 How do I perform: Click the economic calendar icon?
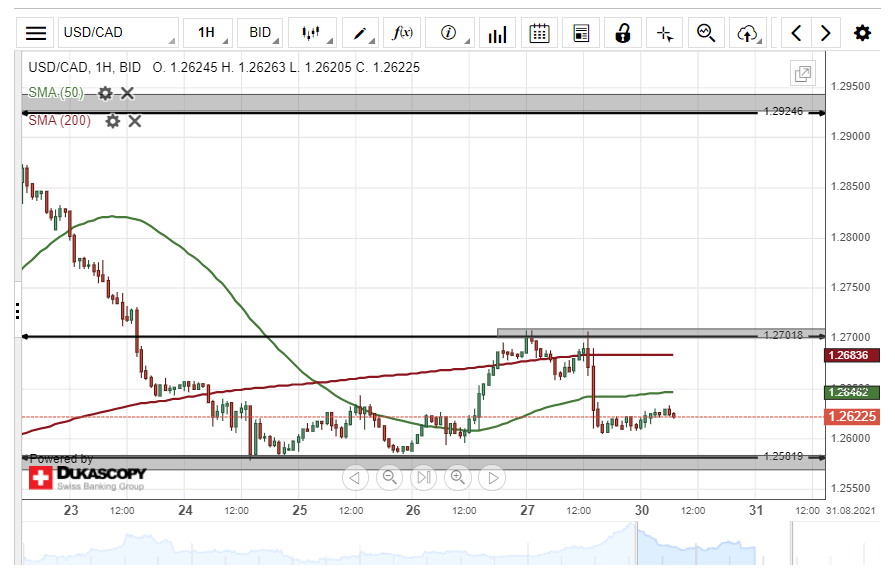[539, 33]
